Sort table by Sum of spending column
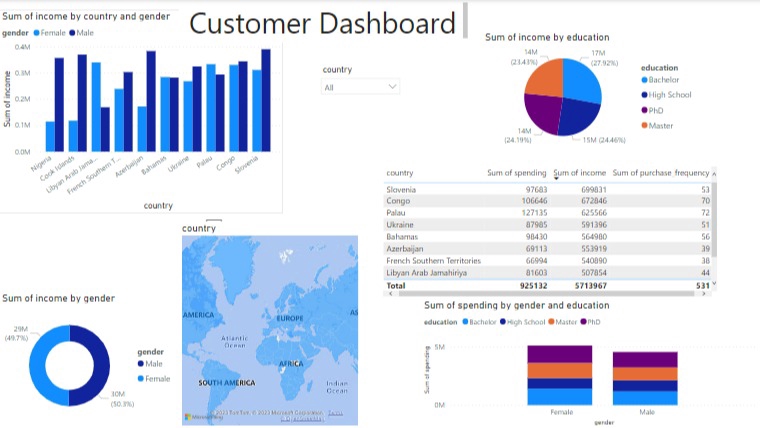 (x=516, y=173)
